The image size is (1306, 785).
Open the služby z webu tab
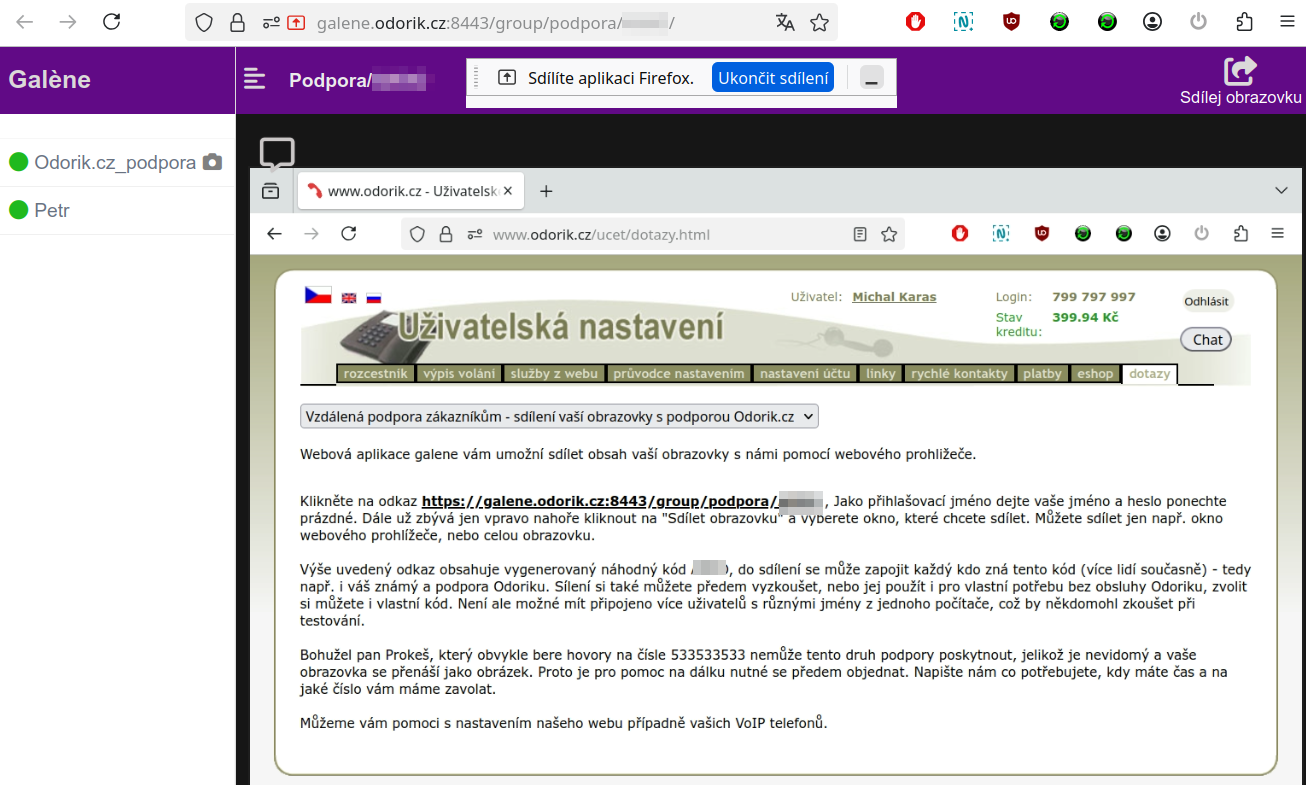click(554, 374)
